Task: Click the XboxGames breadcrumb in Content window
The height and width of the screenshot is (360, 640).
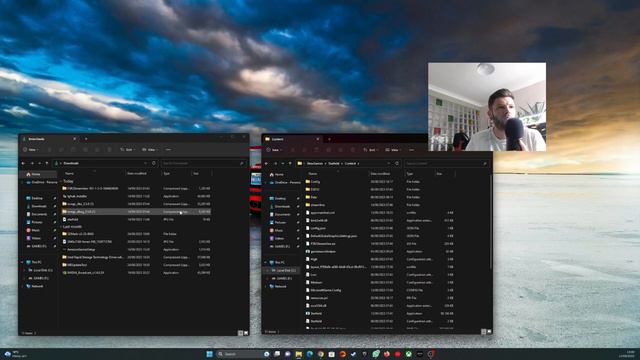Action: (x=315, y=163)
